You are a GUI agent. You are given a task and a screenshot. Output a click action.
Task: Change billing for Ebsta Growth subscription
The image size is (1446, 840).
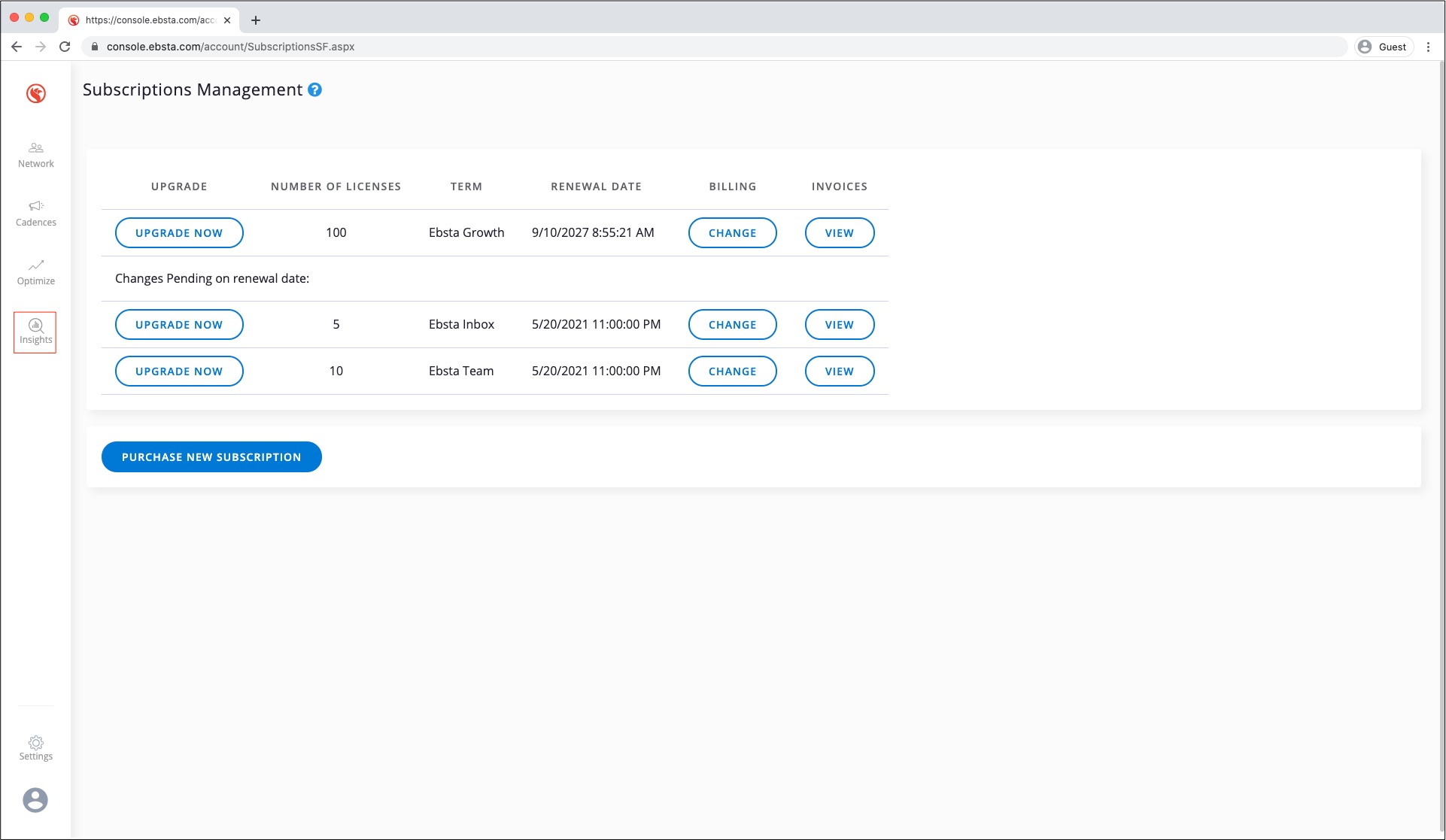tap(732, 233)
